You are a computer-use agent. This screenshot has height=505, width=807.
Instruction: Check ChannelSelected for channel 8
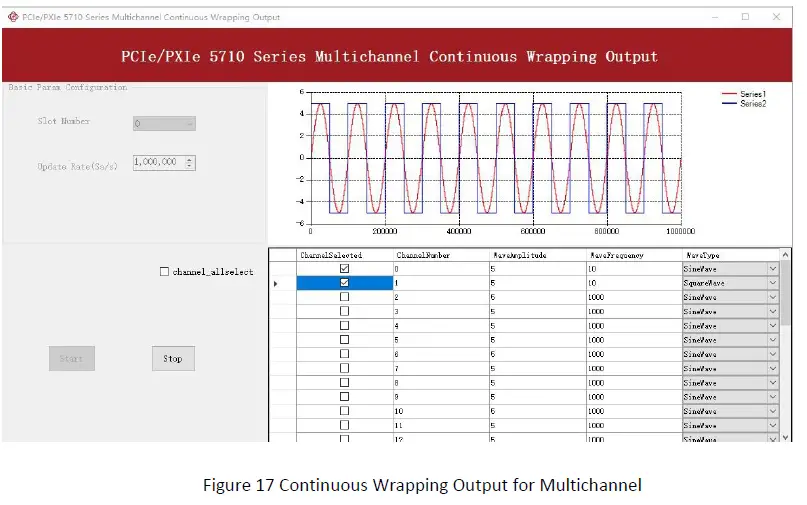[344, 382]
